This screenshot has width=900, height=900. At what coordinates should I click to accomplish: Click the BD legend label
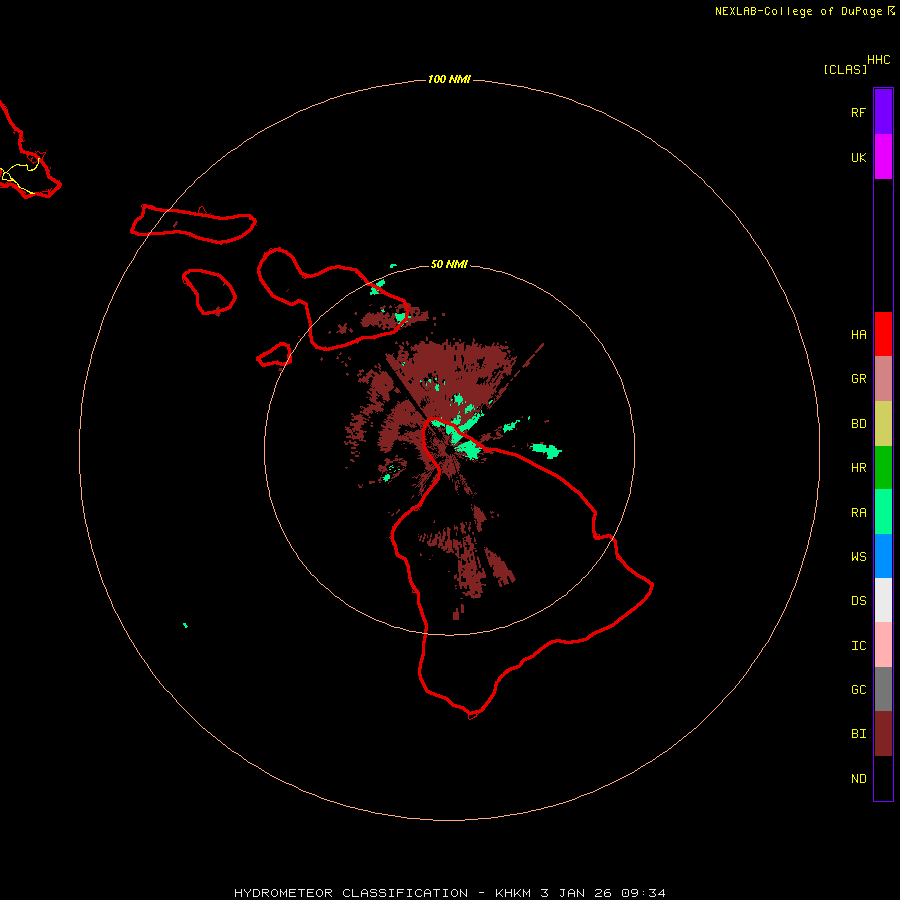858,424
